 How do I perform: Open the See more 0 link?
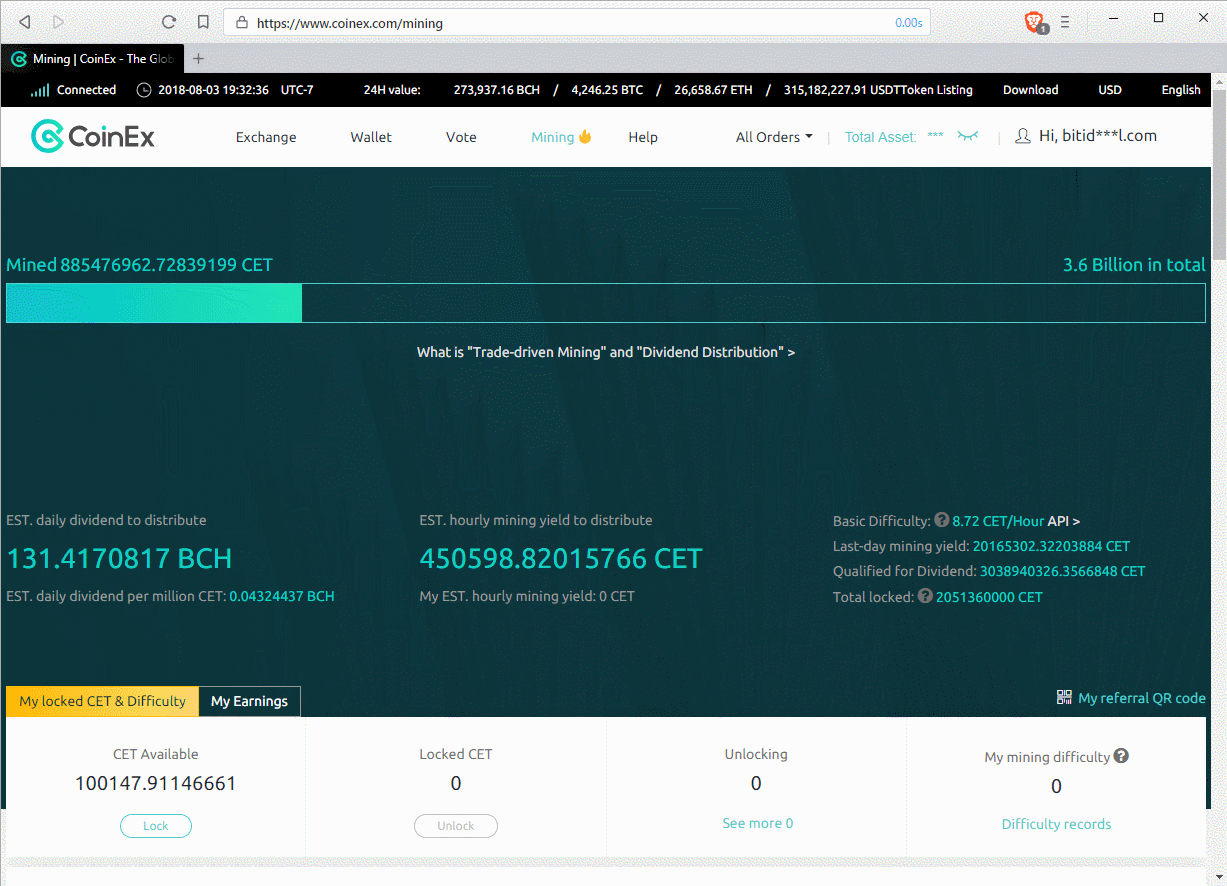click(757, 823)
